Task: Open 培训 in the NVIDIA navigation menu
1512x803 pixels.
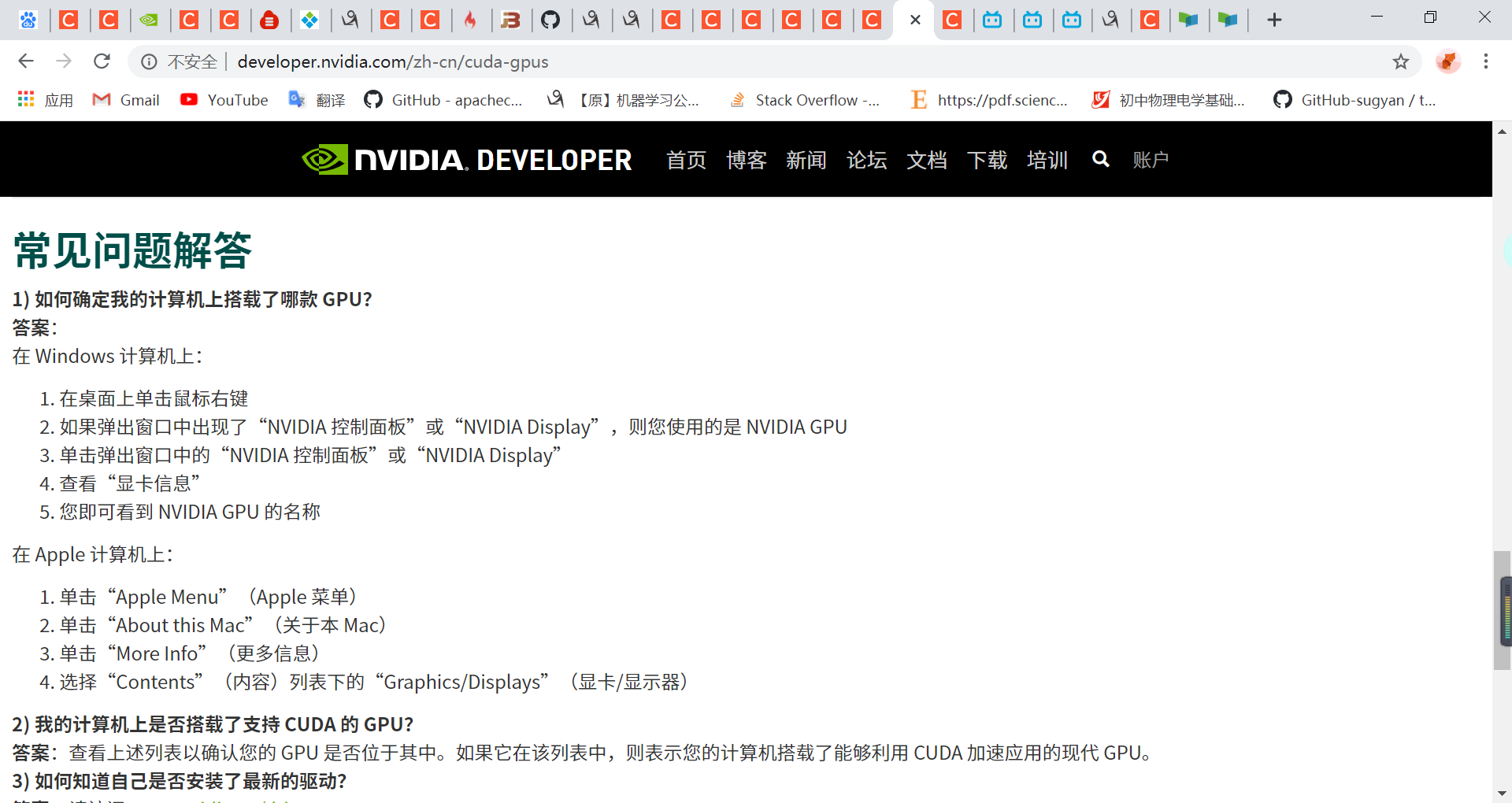Action: coord(1047,160)
